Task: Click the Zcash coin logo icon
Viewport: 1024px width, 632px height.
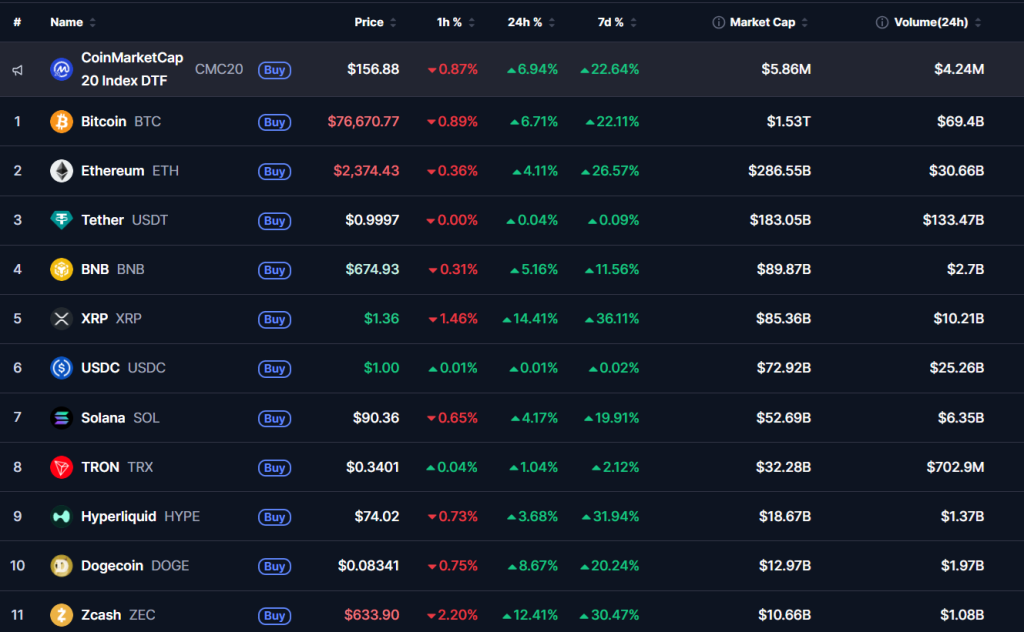Action: tap(61, 615)
